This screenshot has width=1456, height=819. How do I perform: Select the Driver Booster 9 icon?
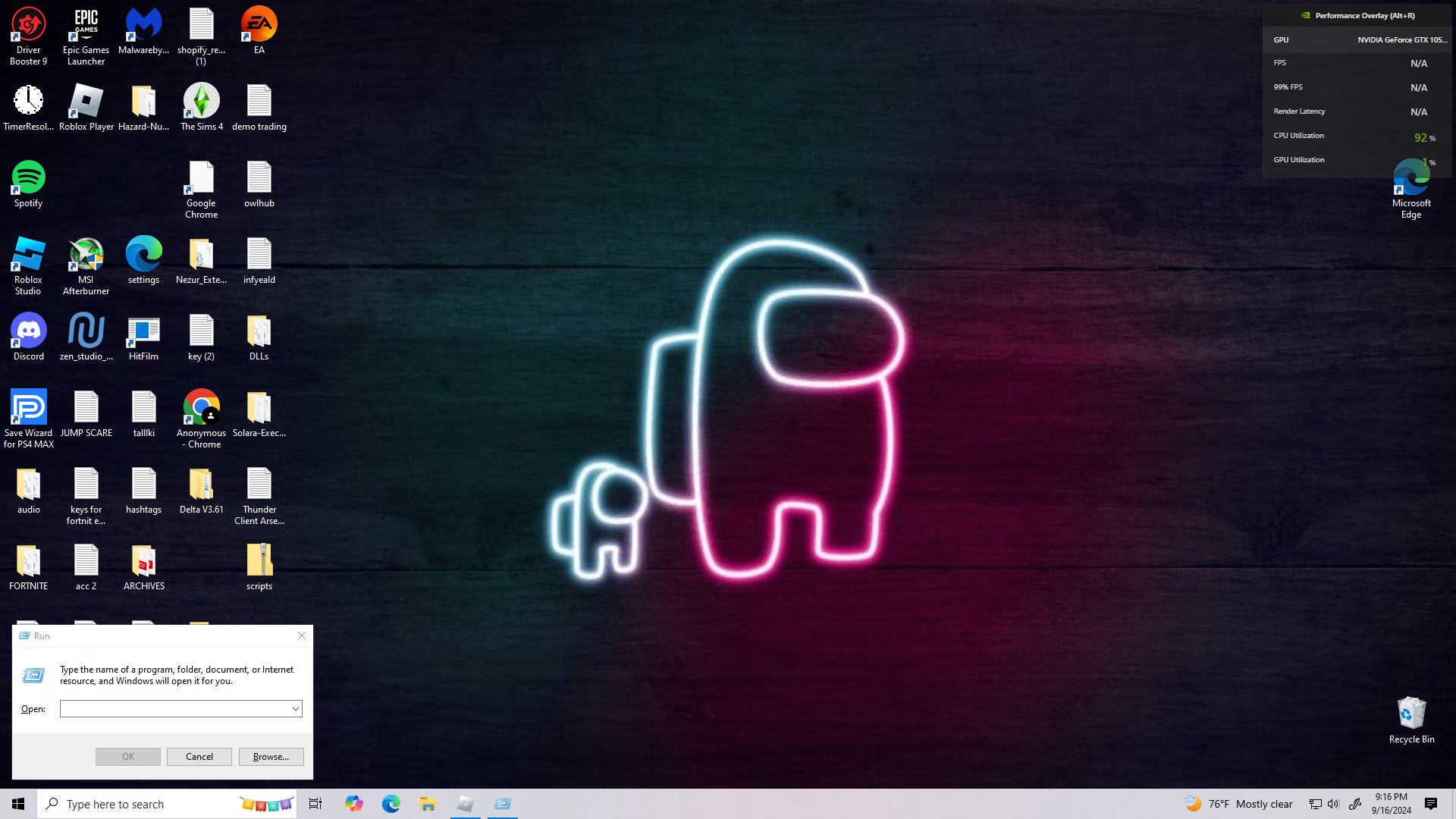pyautogui.click(x=28, y=24)
